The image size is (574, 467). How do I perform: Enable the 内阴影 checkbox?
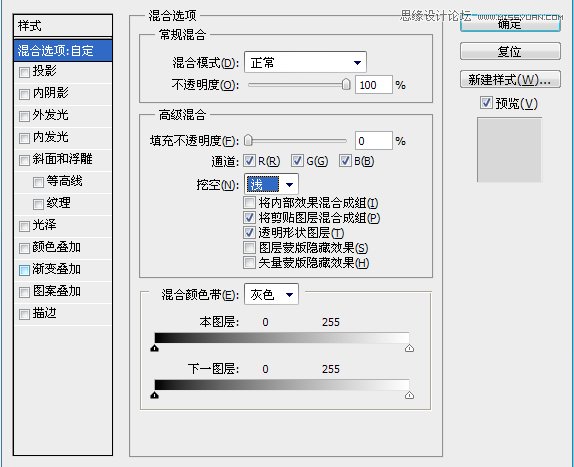pyautogui.click(x=24, y=94)
